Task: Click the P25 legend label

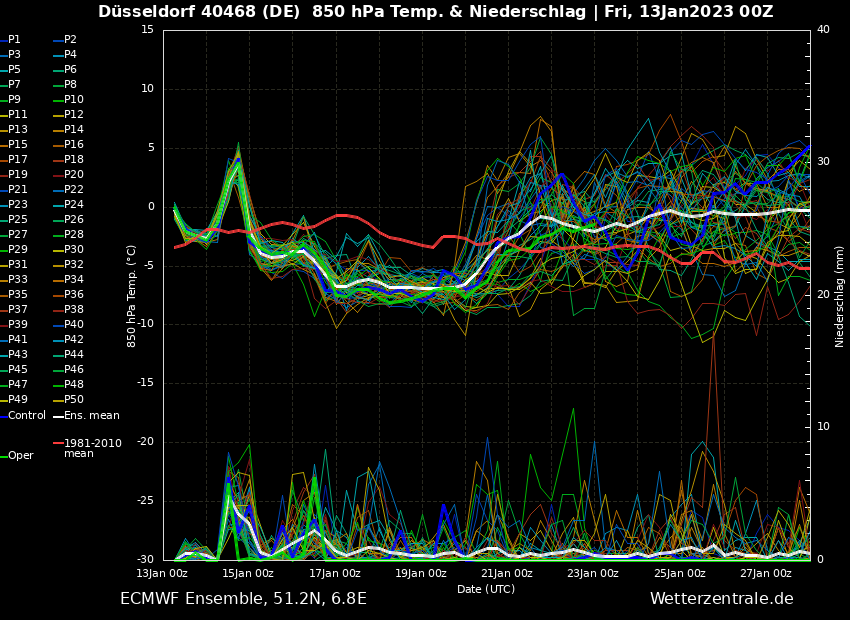Action: pyautogui.click(x=18, y=220)
